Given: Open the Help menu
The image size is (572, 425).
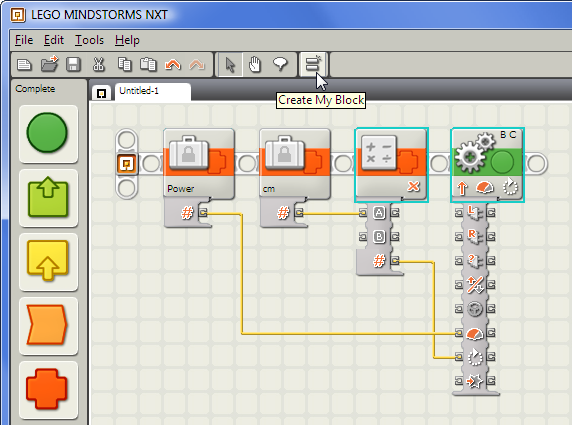Looking at the screenshot, I should (127, 40).
